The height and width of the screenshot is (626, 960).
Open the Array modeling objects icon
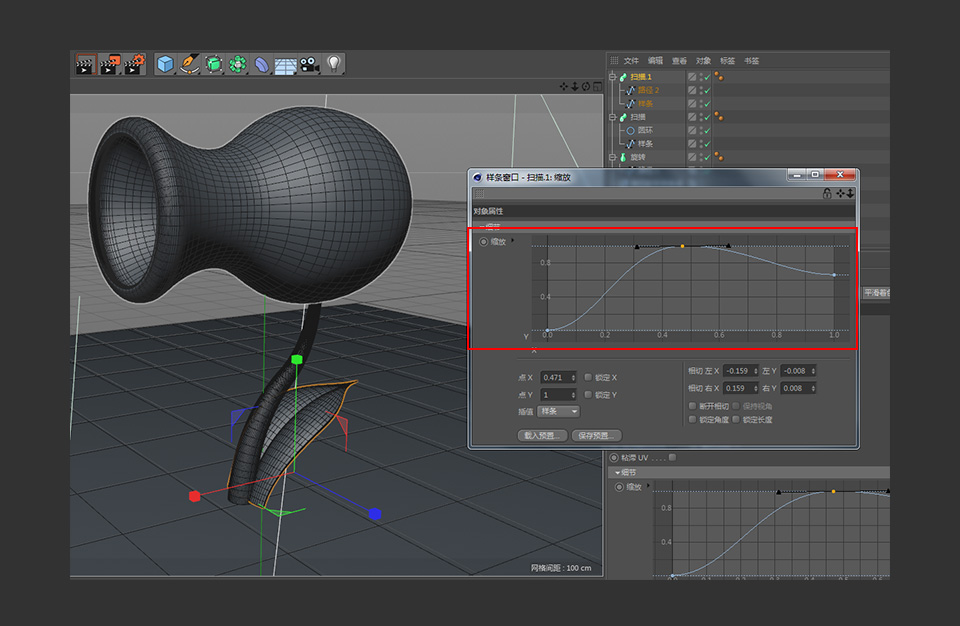tap(238, 64)
